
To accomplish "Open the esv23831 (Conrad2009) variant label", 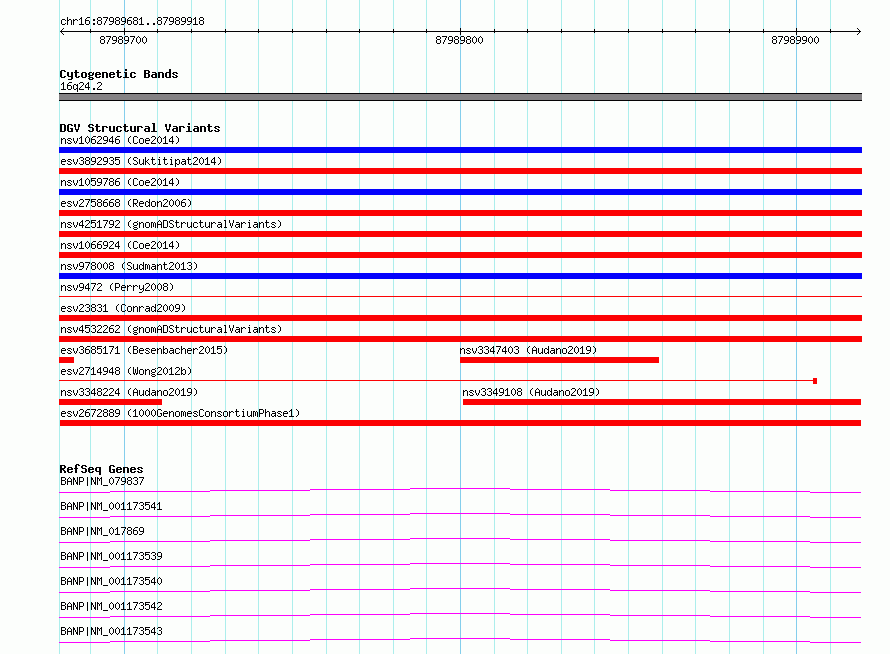I will [123, 308].
